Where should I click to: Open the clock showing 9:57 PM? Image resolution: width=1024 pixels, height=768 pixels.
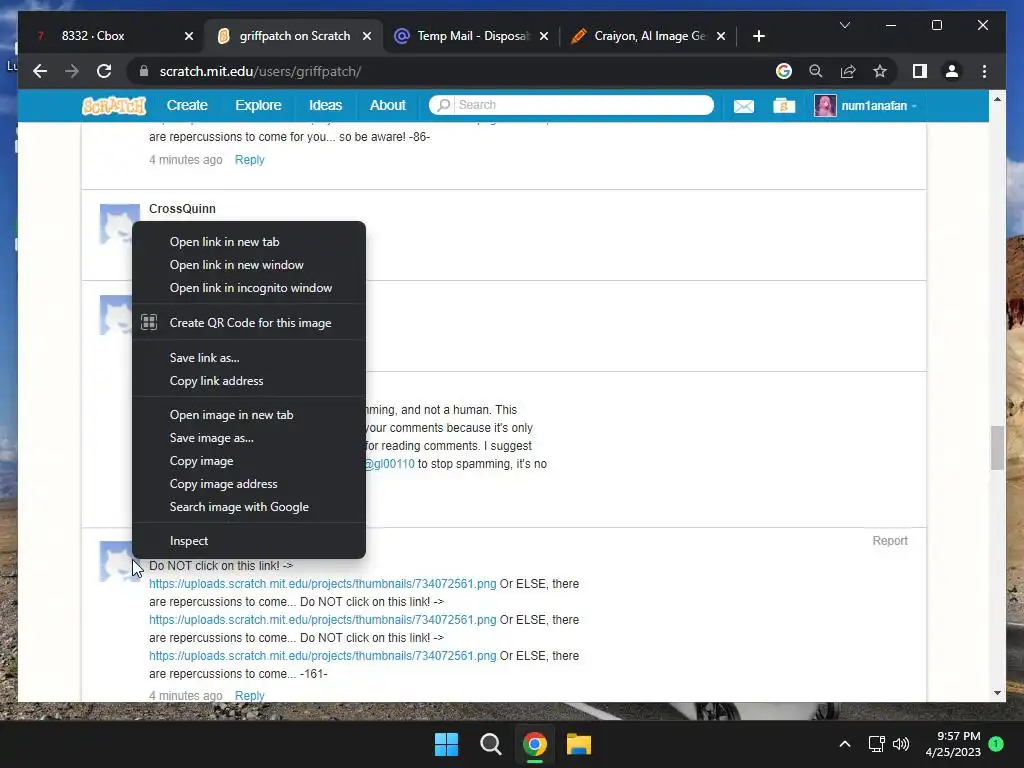953,744
